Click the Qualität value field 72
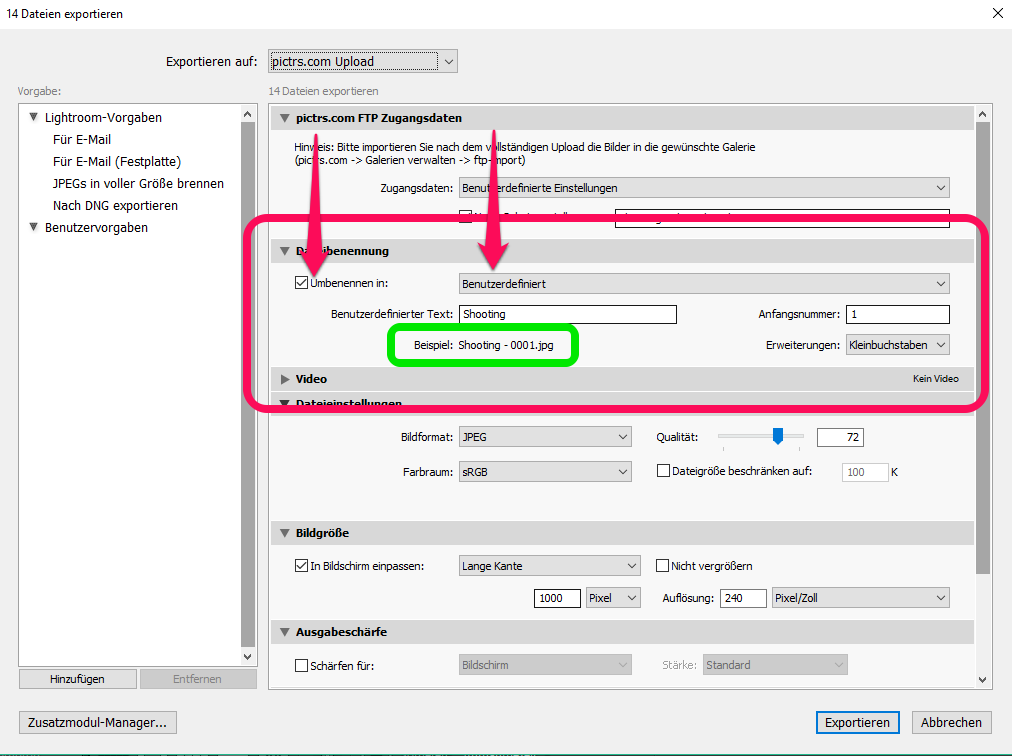This screenshot has width=1012, height=756. [840, 437]
